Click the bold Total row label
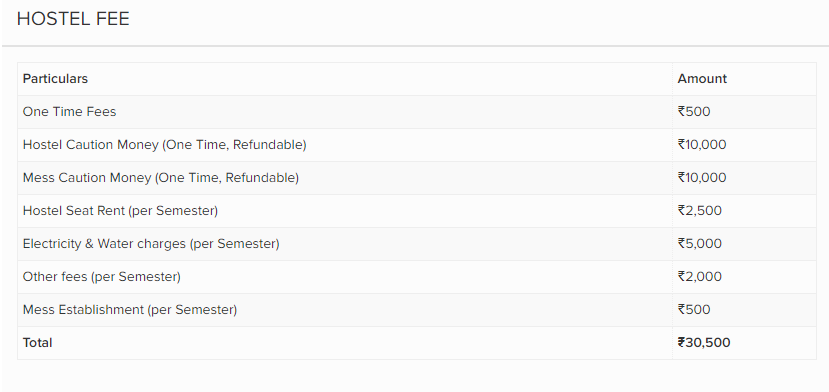 (38, 343)
